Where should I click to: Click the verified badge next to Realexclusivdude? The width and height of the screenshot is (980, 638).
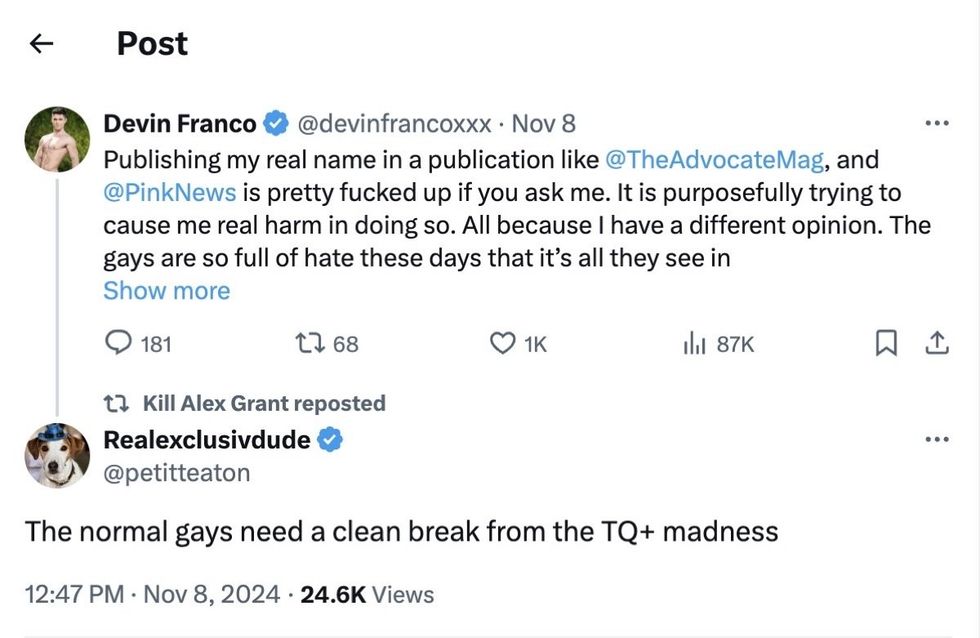[330, 438]
